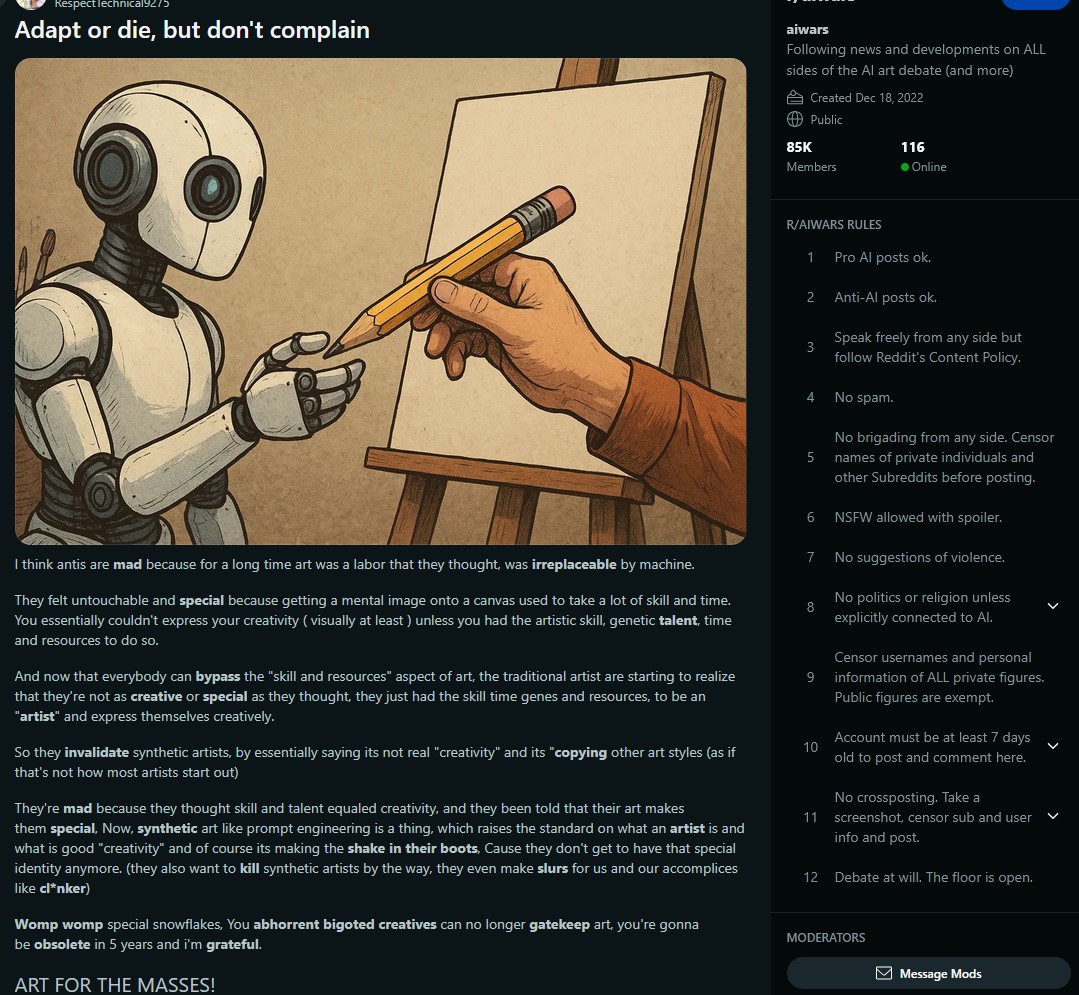Click the 'ART FOR THE MASSES!' heading
The image size is (1079, 995).
[115, 985]
